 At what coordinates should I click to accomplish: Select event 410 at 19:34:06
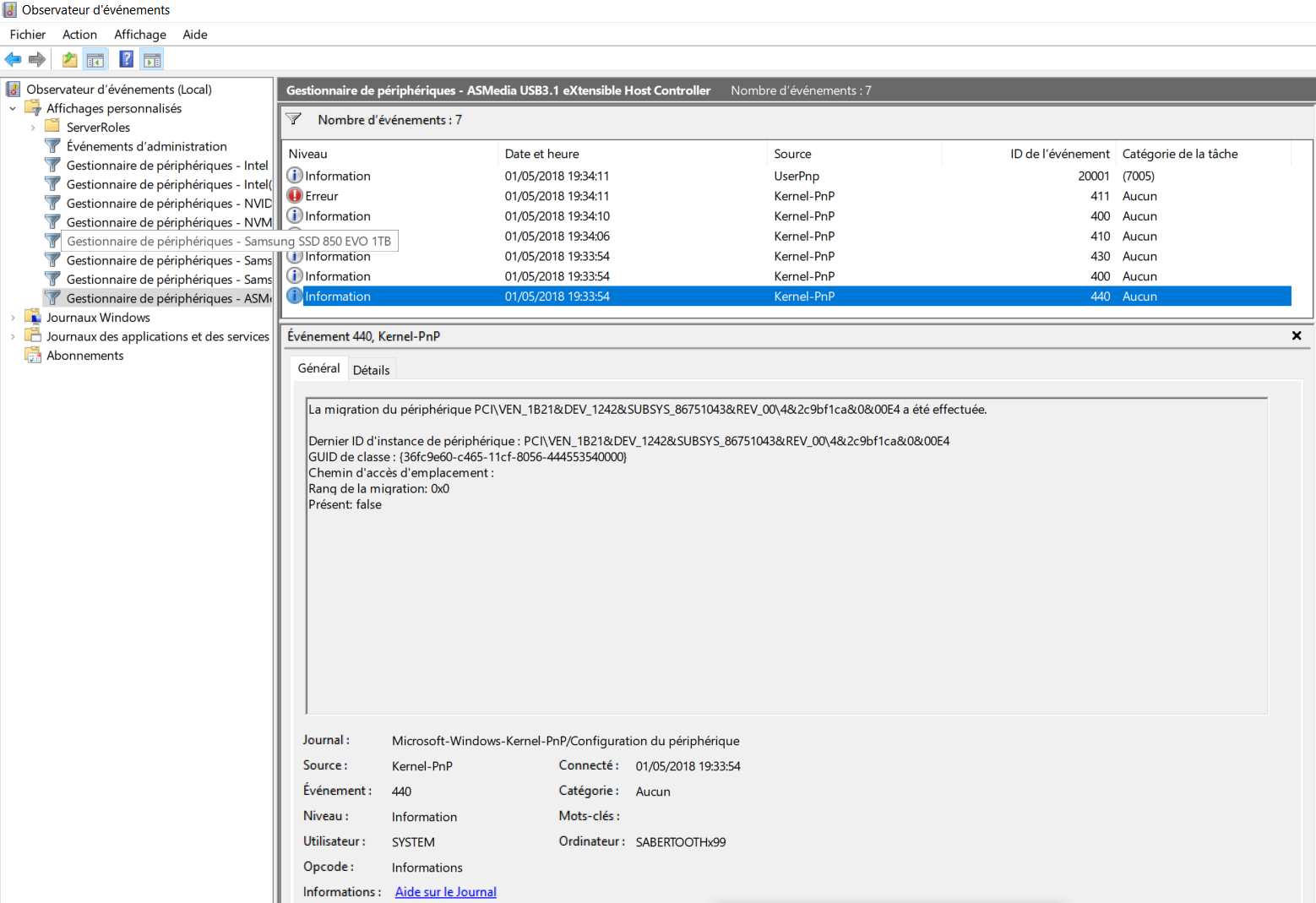(787, 236)
